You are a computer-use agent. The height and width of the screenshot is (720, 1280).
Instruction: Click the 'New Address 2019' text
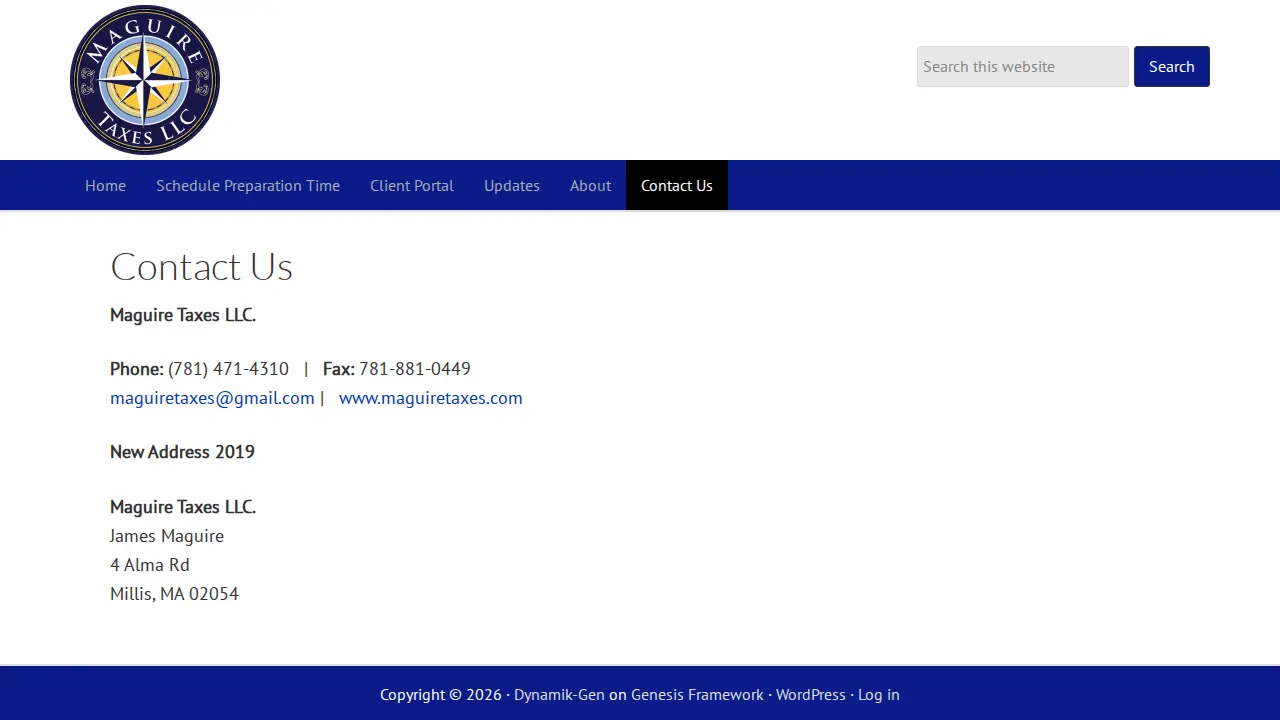tap(182, 452)
